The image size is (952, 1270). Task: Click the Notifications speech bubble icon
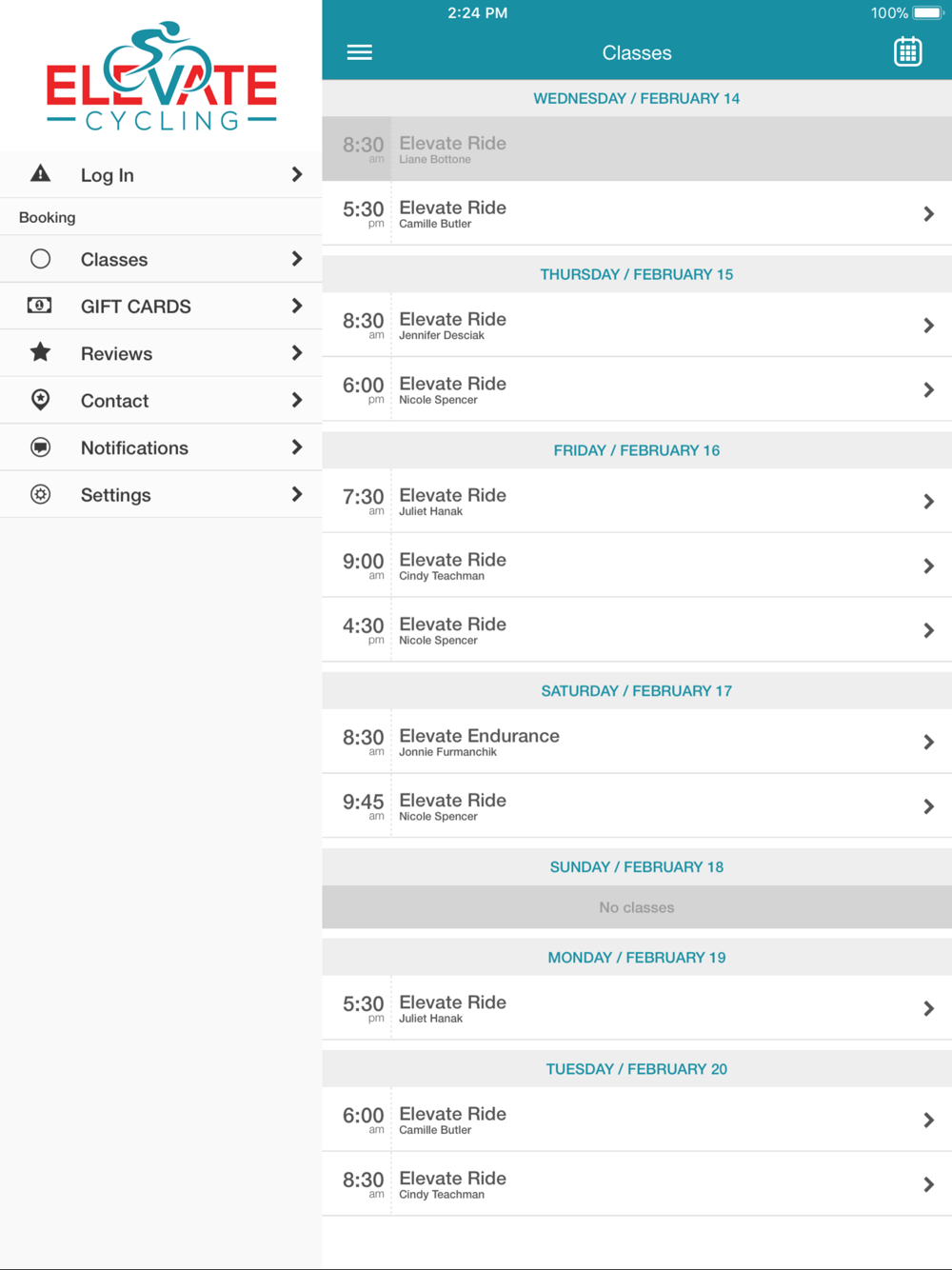point(40,447)
